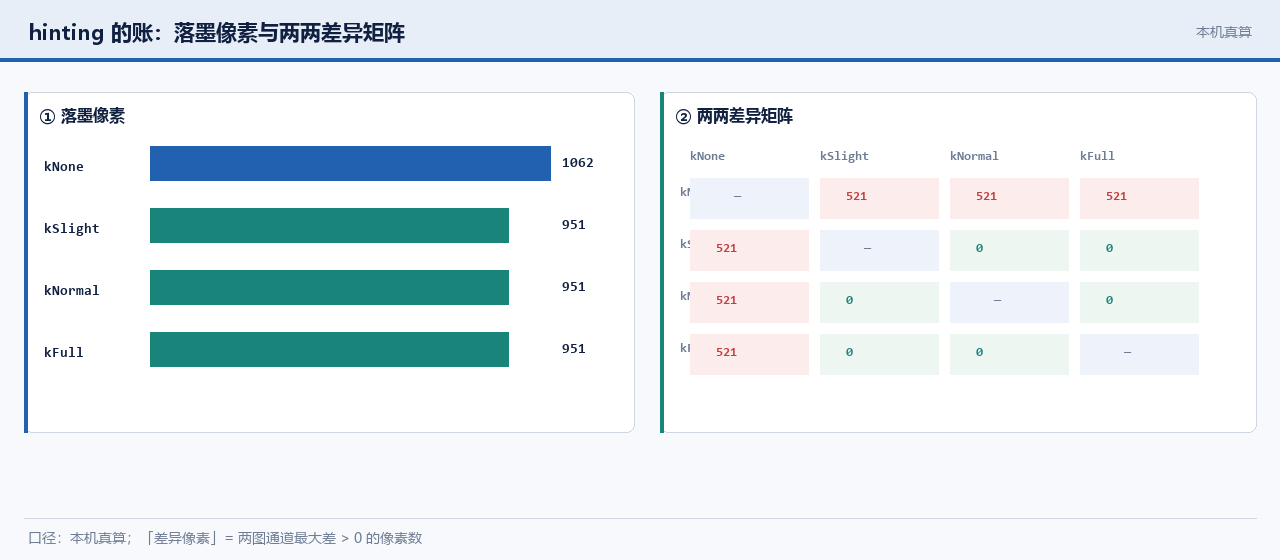
Task: Click the kSlight column header in the matrix
Action: (844, 156)
